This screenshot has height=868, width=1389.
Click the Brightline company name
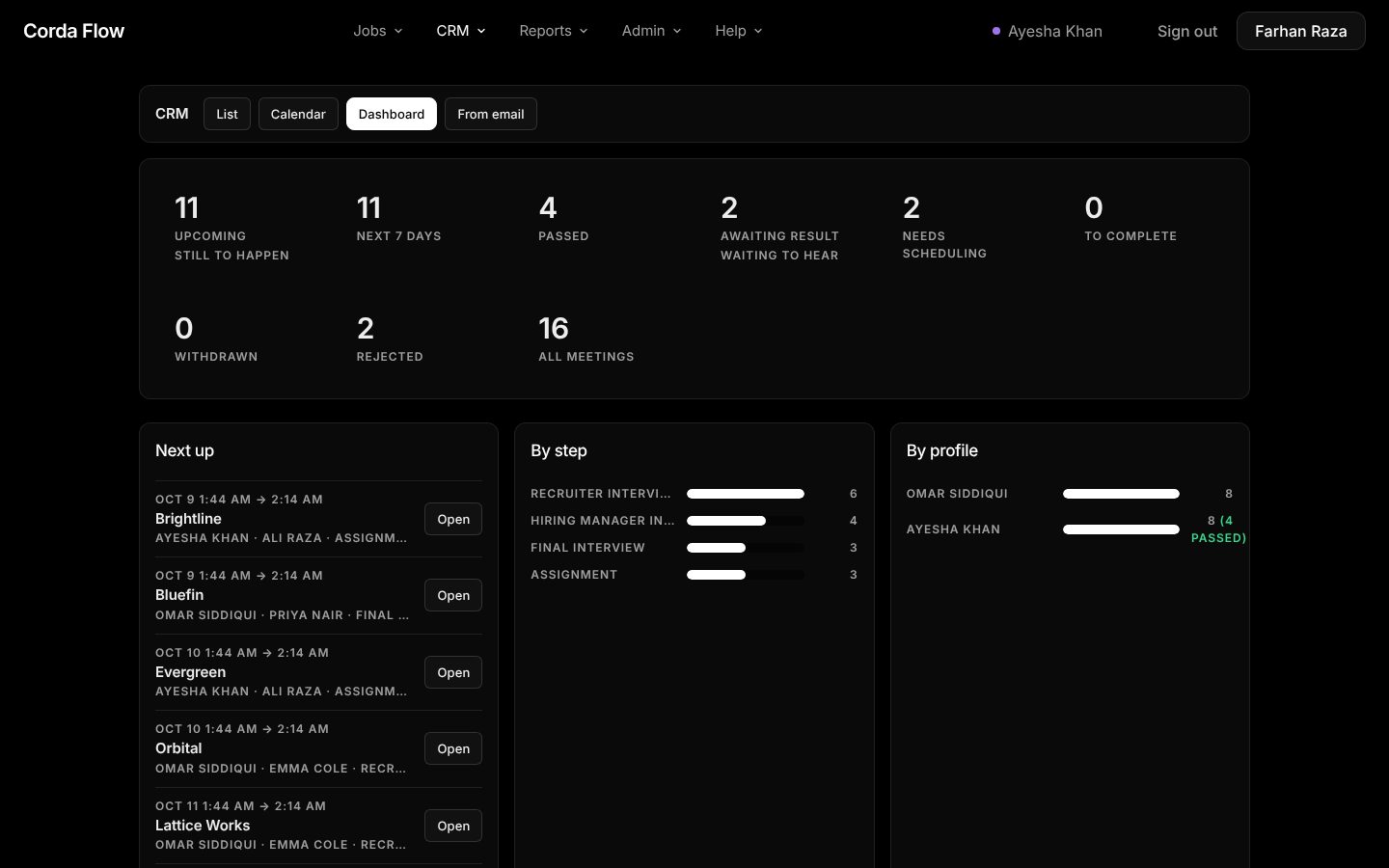coord(188,519)
